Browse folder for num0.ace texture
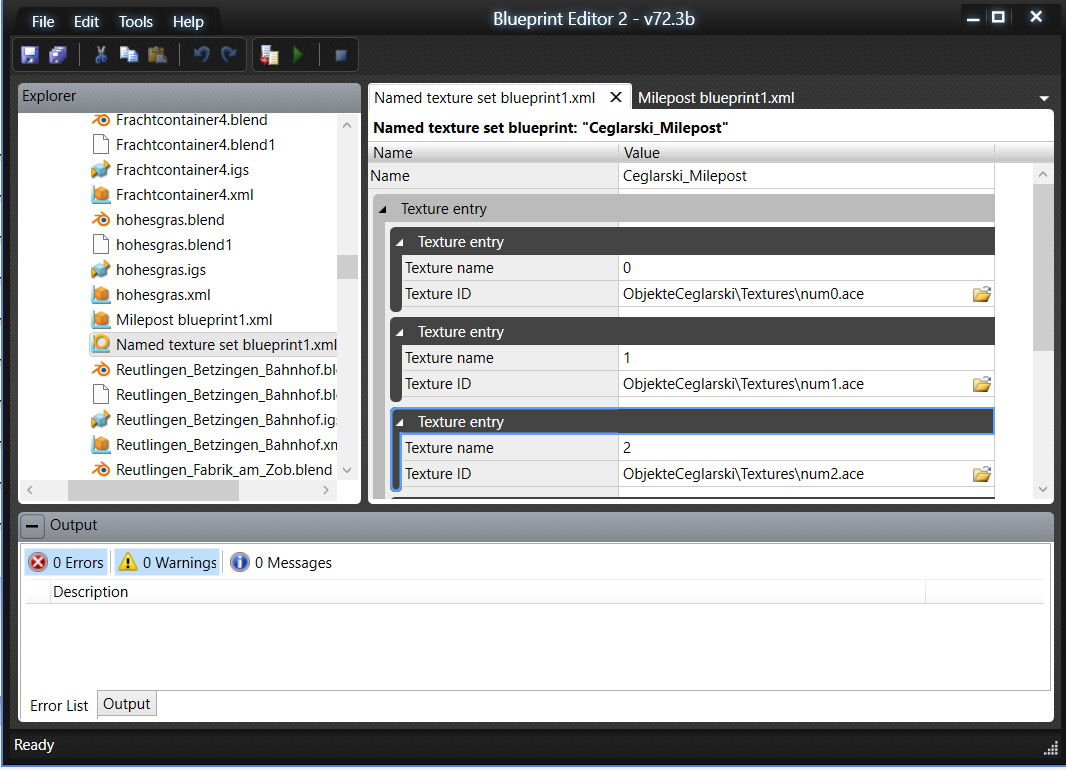This screenshot has height=770, width=1066. coord(982,294)
